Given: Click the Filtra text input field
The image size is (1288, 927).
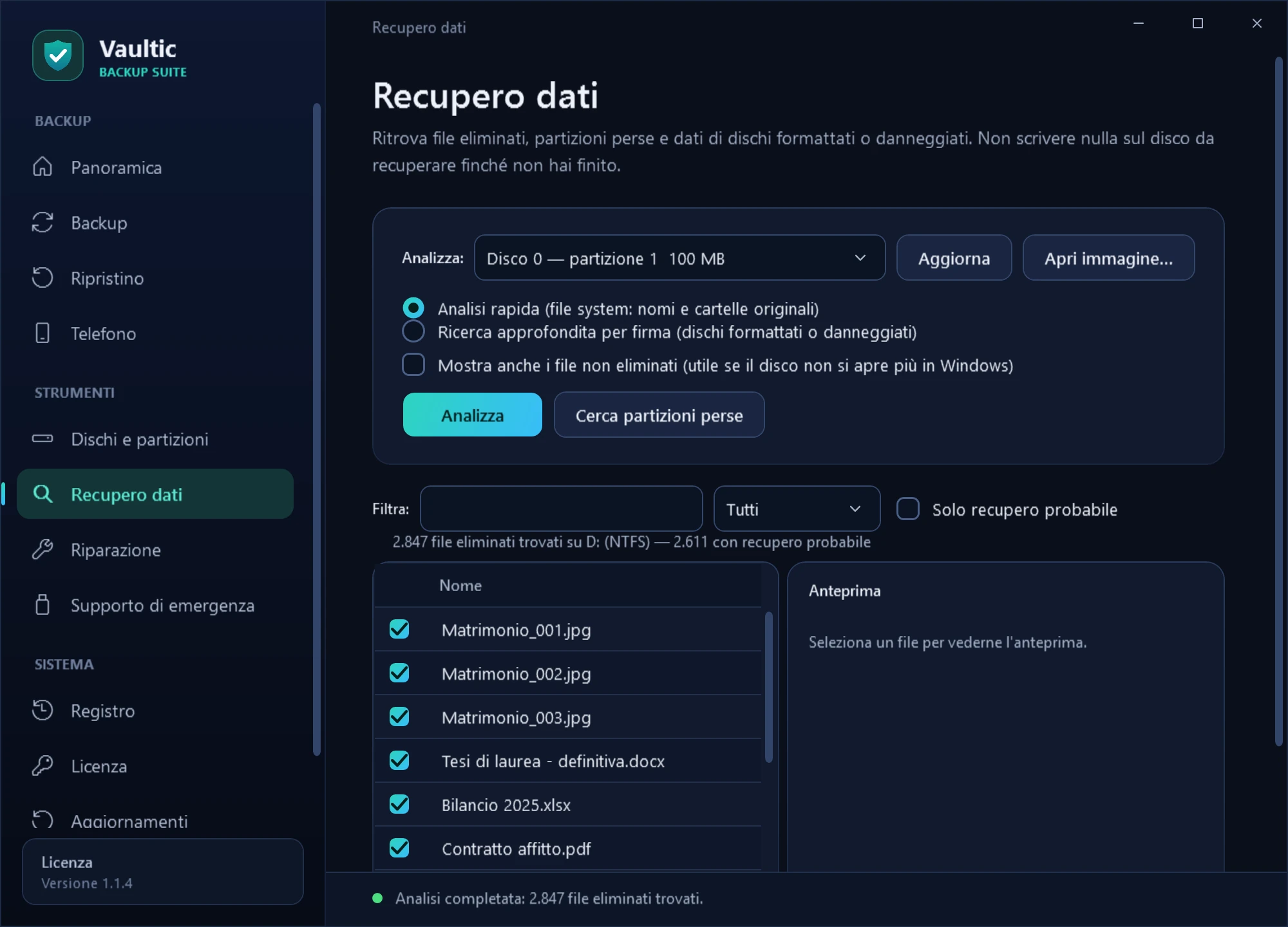Looking at the screenshot, I should 561,509.
